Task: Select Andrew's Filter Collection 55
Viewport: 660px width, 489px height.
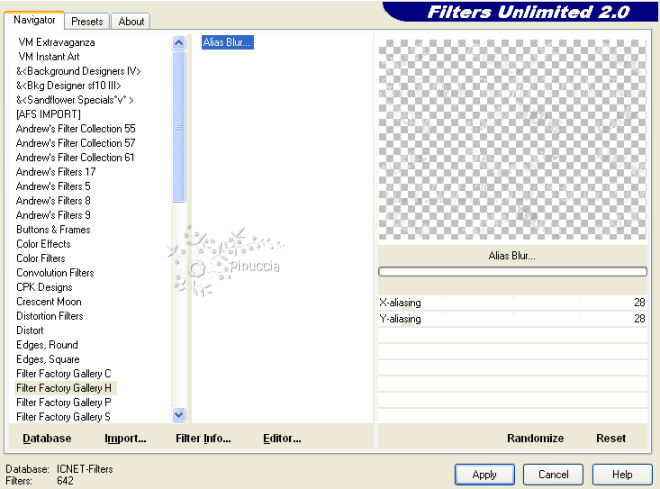Action: [x=76, y=129]
